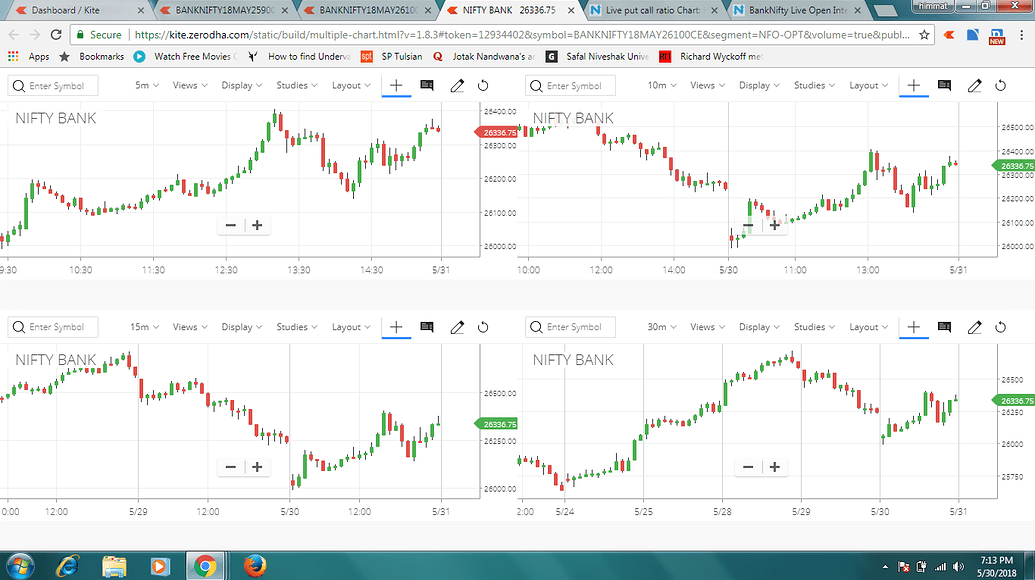Open the market depth icon on the 15m chart
This screenshot has width=1035, height=580.
coord(426,327)
